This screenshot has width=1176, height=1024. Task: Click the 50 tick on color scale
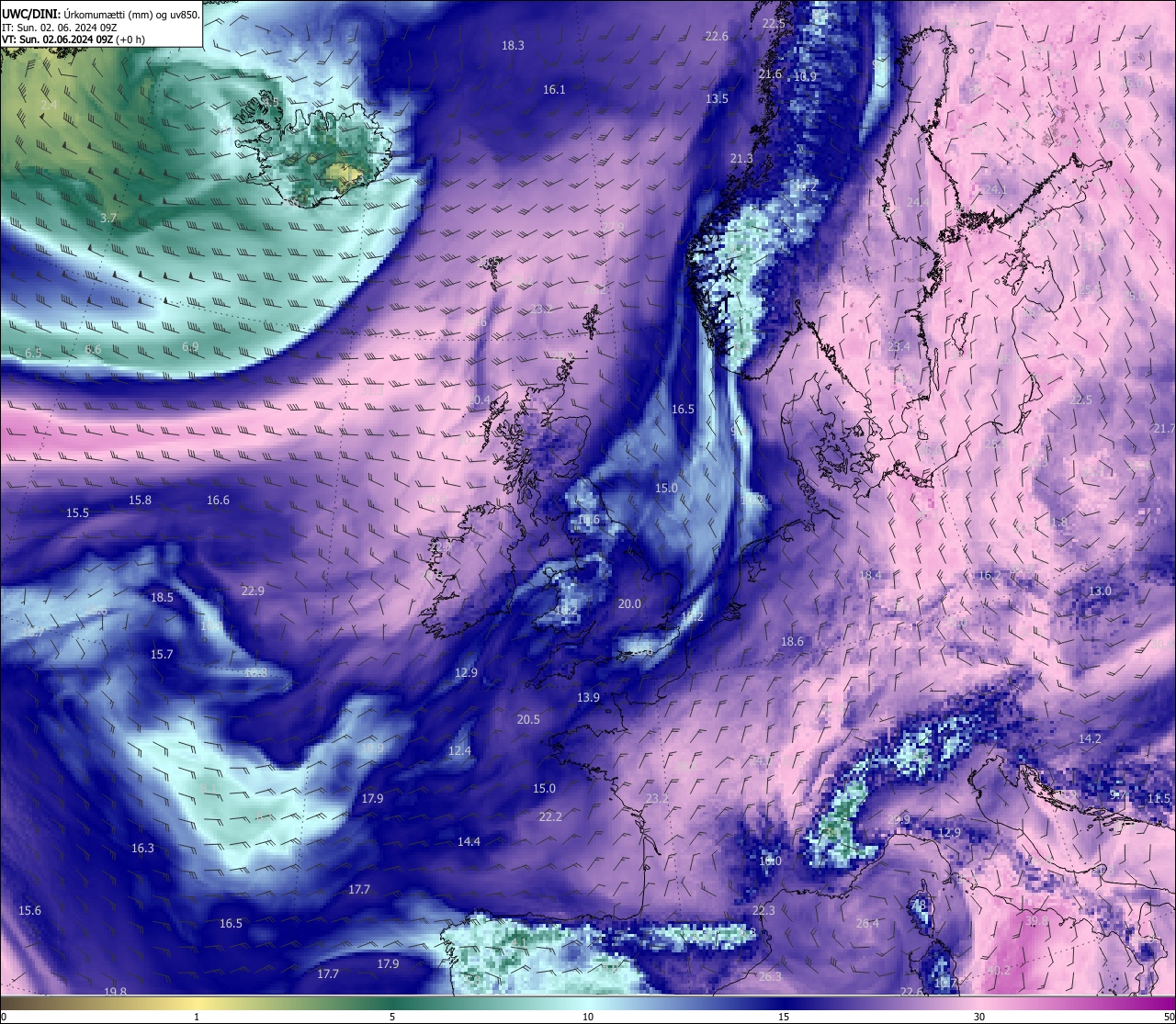[x=1169, y=1017]
